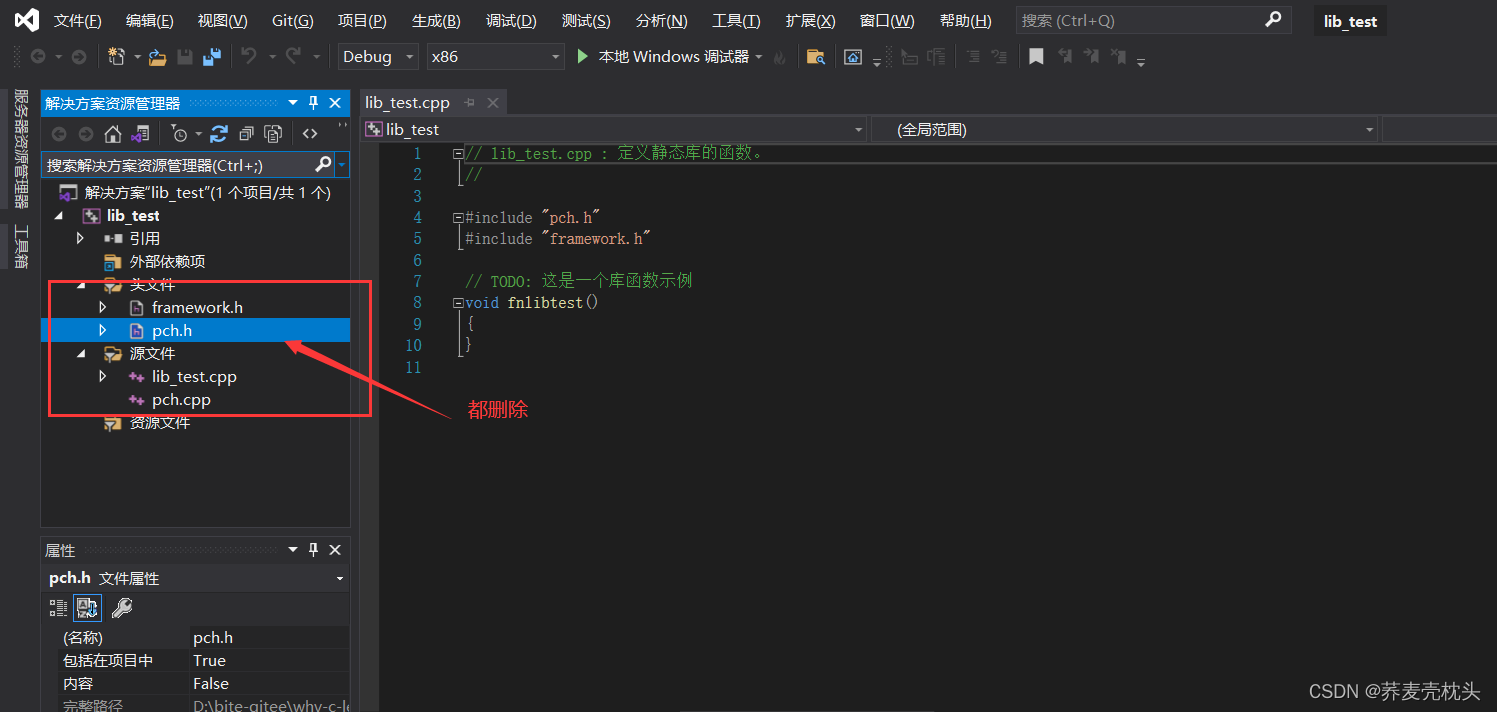Open a folder with the Open Folder icon
Image resolution: width=1497 pixels, height=712 pixels.
159,57
